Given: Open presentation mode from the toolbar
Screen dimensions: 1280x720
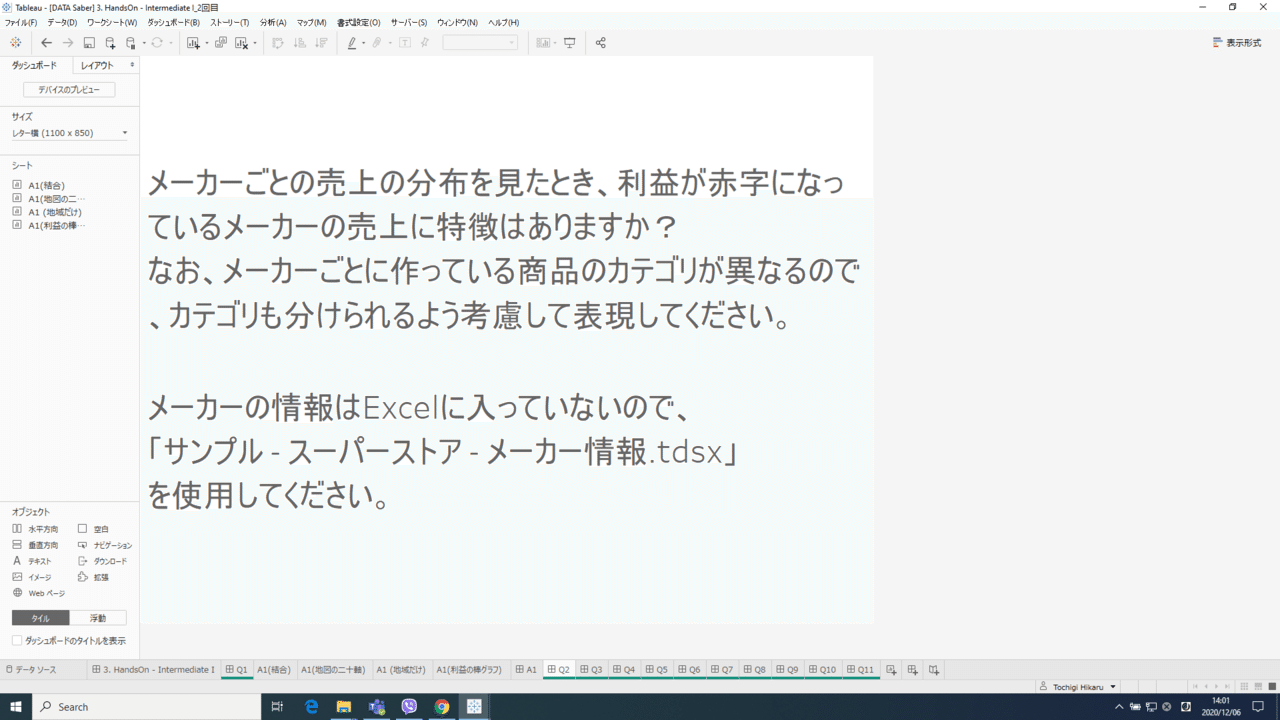Looking at the screenshot, I should 570,43.
